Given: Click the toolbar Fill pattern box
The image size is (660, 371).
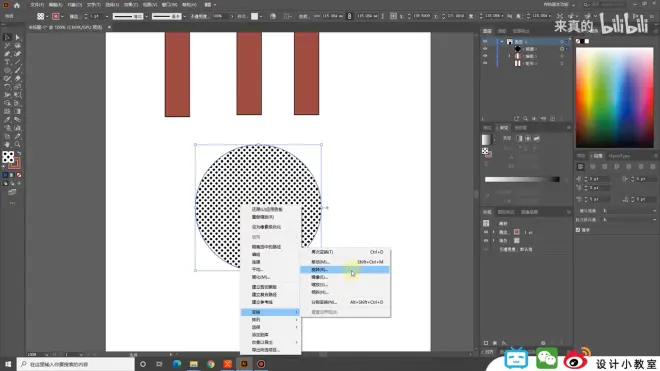Looking at the screenshot, I should click(8, 157).
